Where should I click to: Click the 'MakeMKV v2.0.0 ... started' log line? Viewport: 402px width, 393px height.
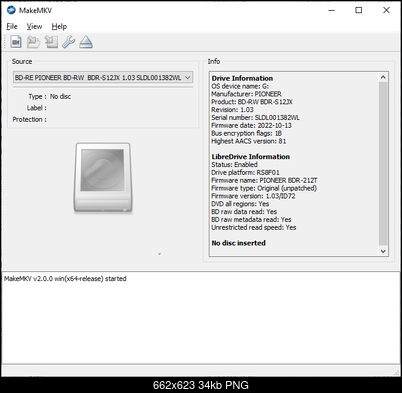(x=65, y=279)
